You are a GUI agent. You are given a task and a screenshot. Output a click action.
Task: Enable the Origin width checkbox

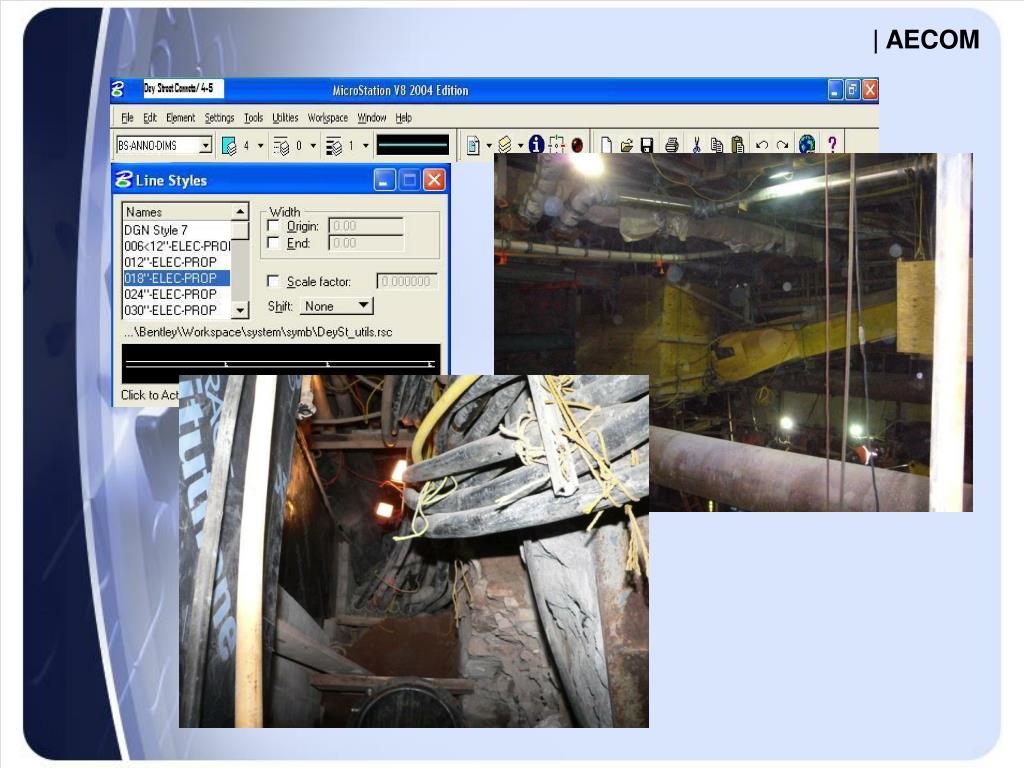[x=274, y=226]
